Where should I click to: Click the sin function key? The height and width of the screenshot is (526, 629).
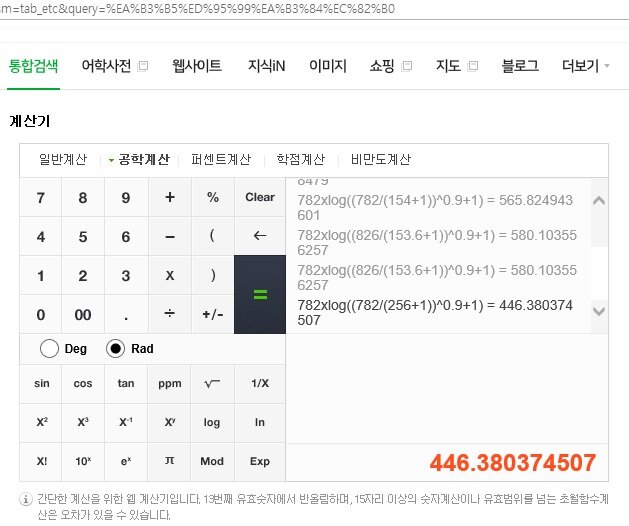point(42,384)
